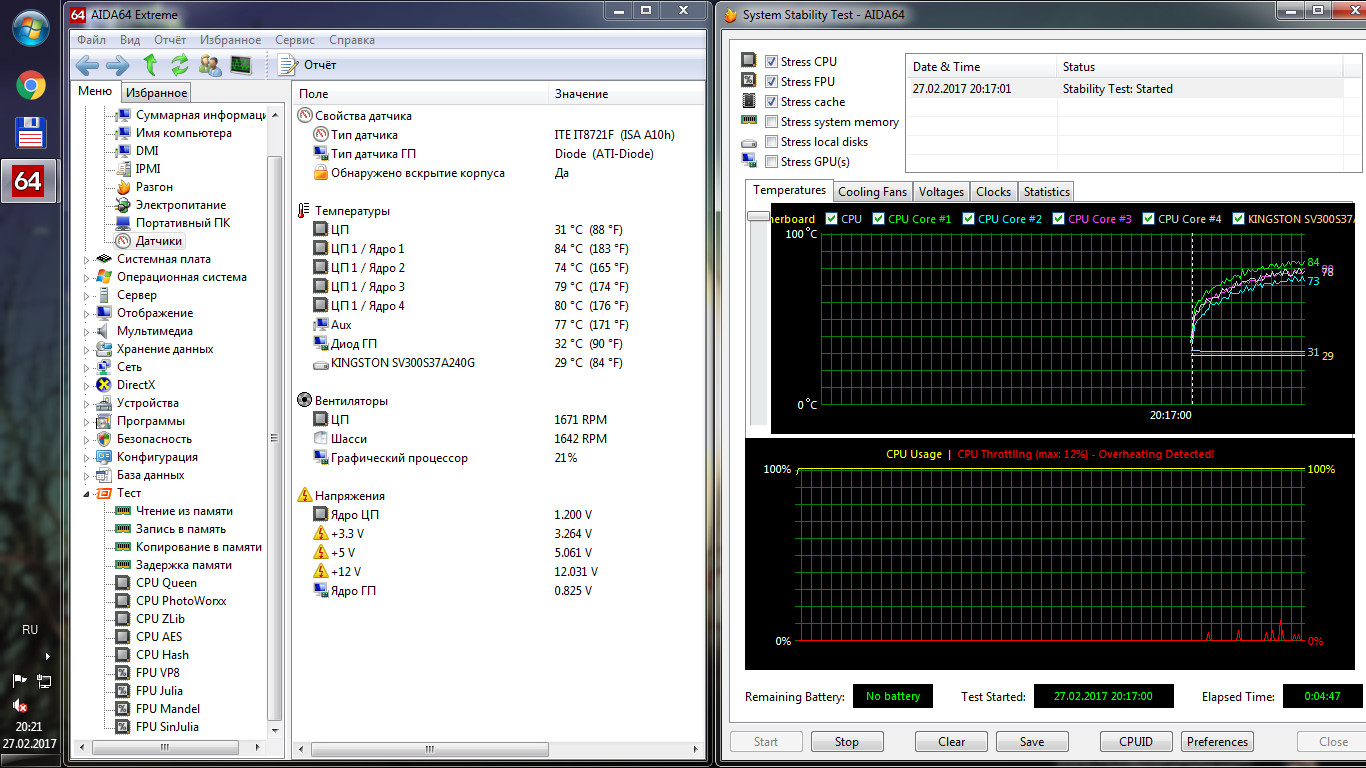Collapse the Тест tree node
This screenshot has width=1366, height=768.
click(x=87, y=493)
